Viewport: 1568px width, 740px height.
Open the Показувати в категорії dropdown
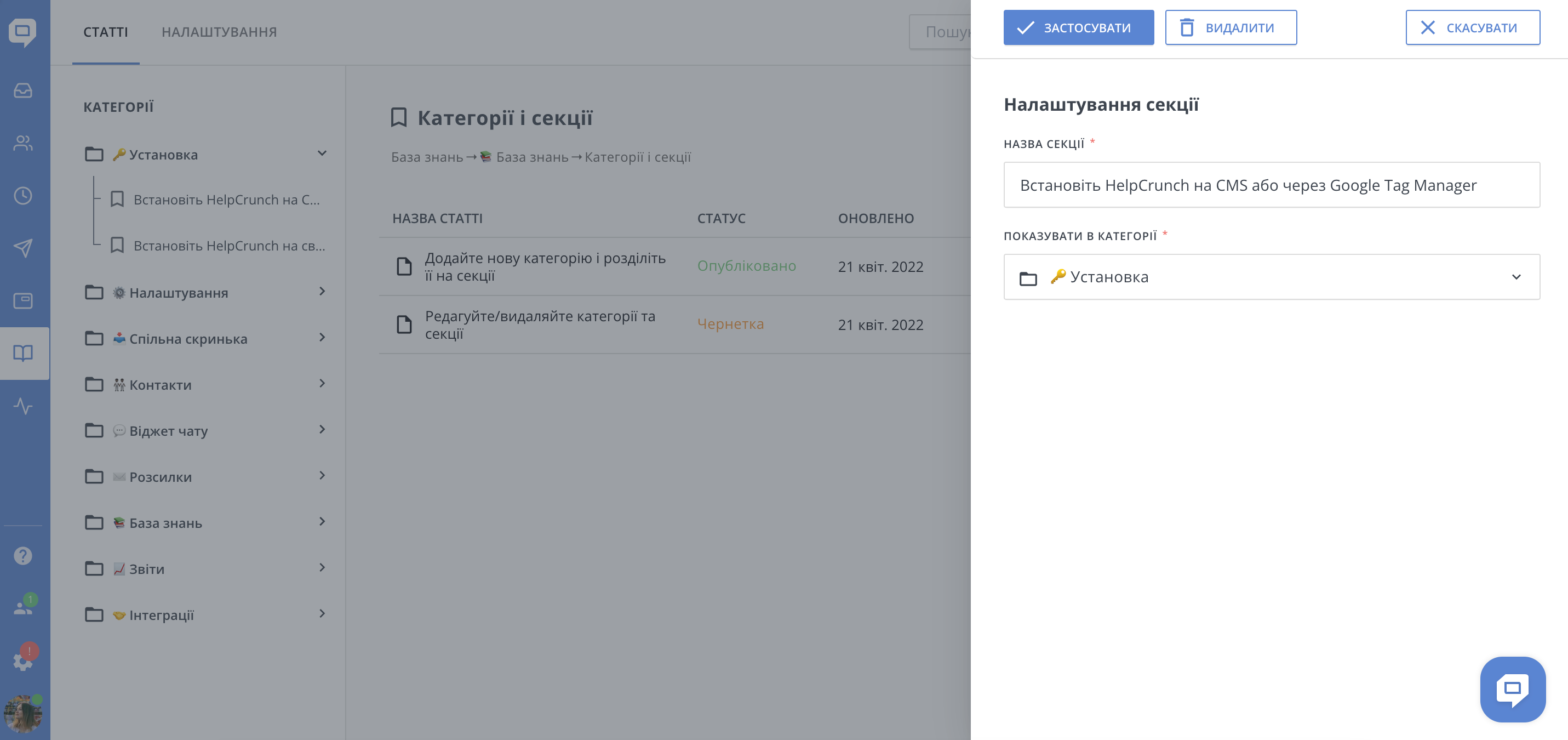point(1271,277)
